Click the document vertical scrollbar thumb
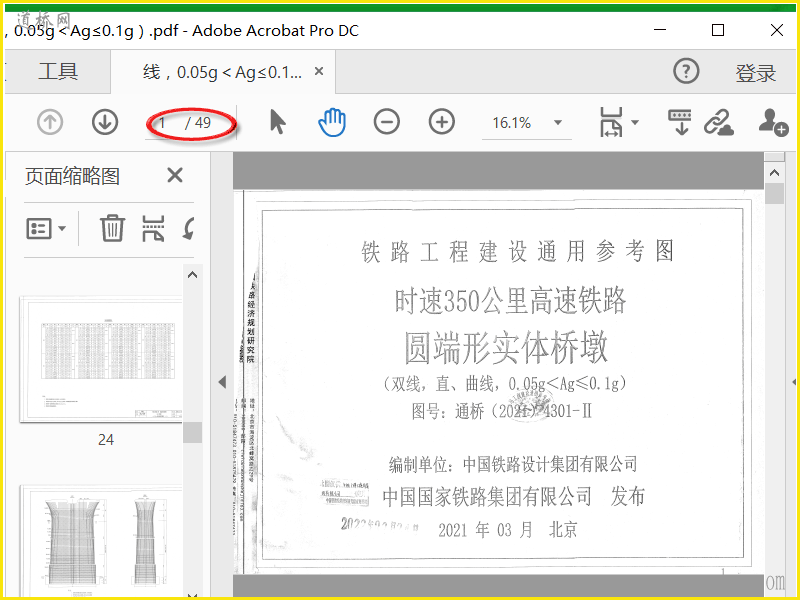The height and width of the screenshot is (600, 800). pyautogui.click(x=774, y=194)
